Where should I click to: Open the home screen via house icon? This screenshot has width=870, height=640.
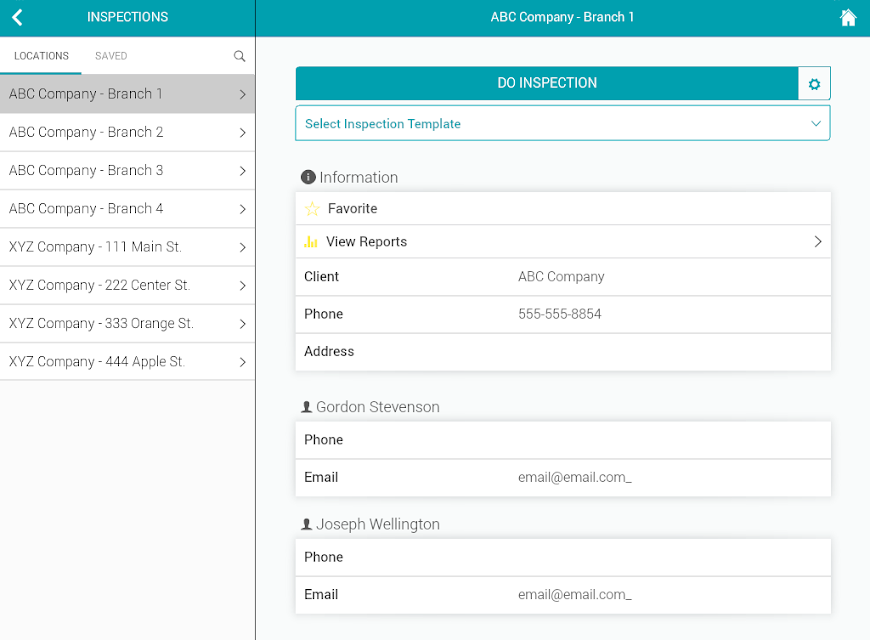[847, 18]
